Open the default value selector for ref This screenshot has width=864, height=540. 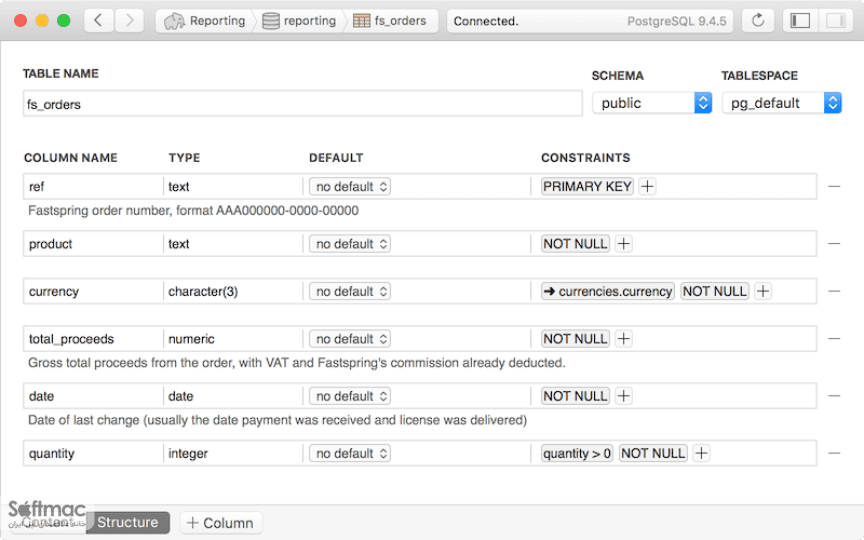[x=350, y=187]
